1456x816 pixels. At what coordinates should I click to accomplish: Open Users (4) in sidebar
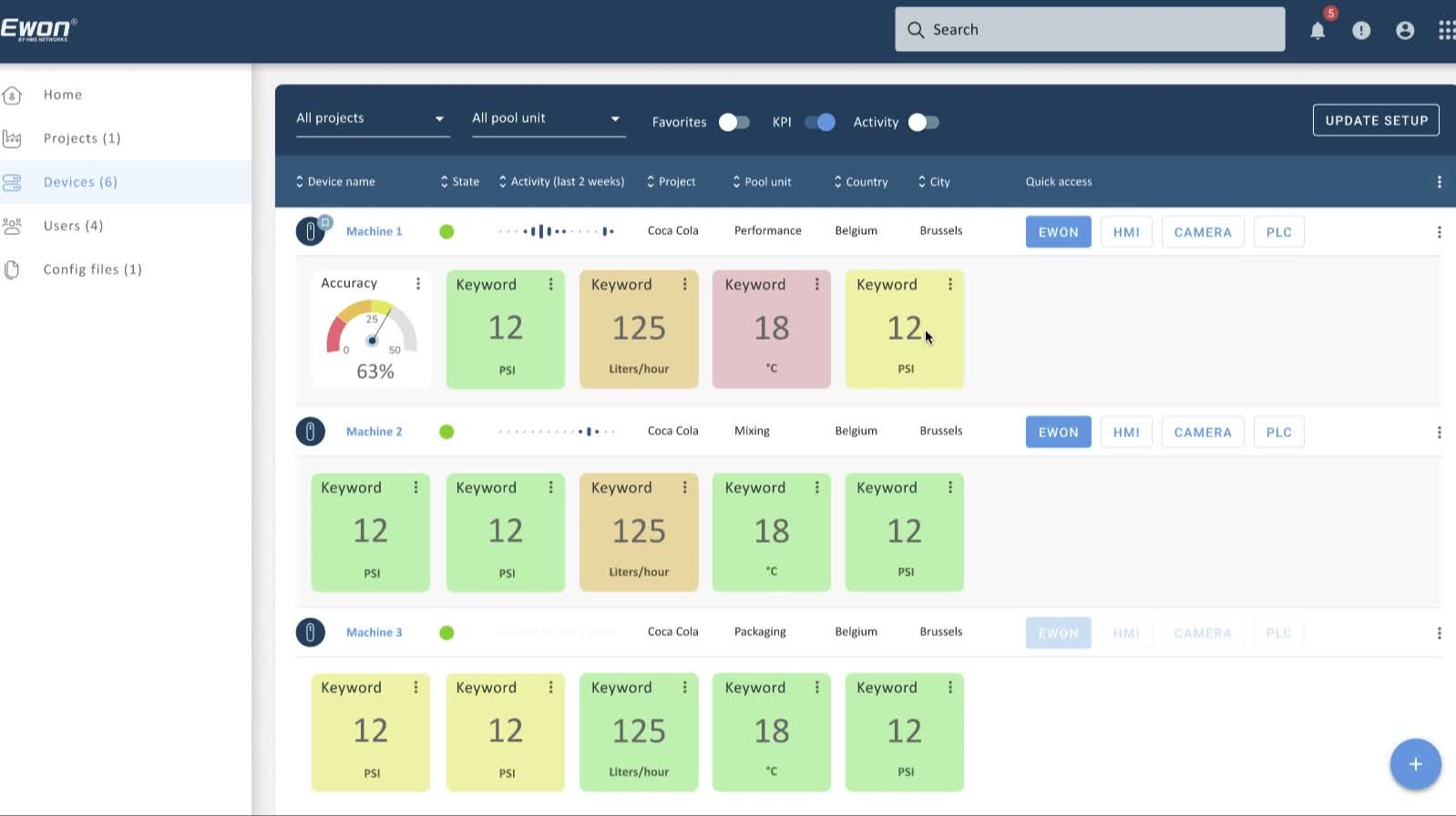coord(126,226)
